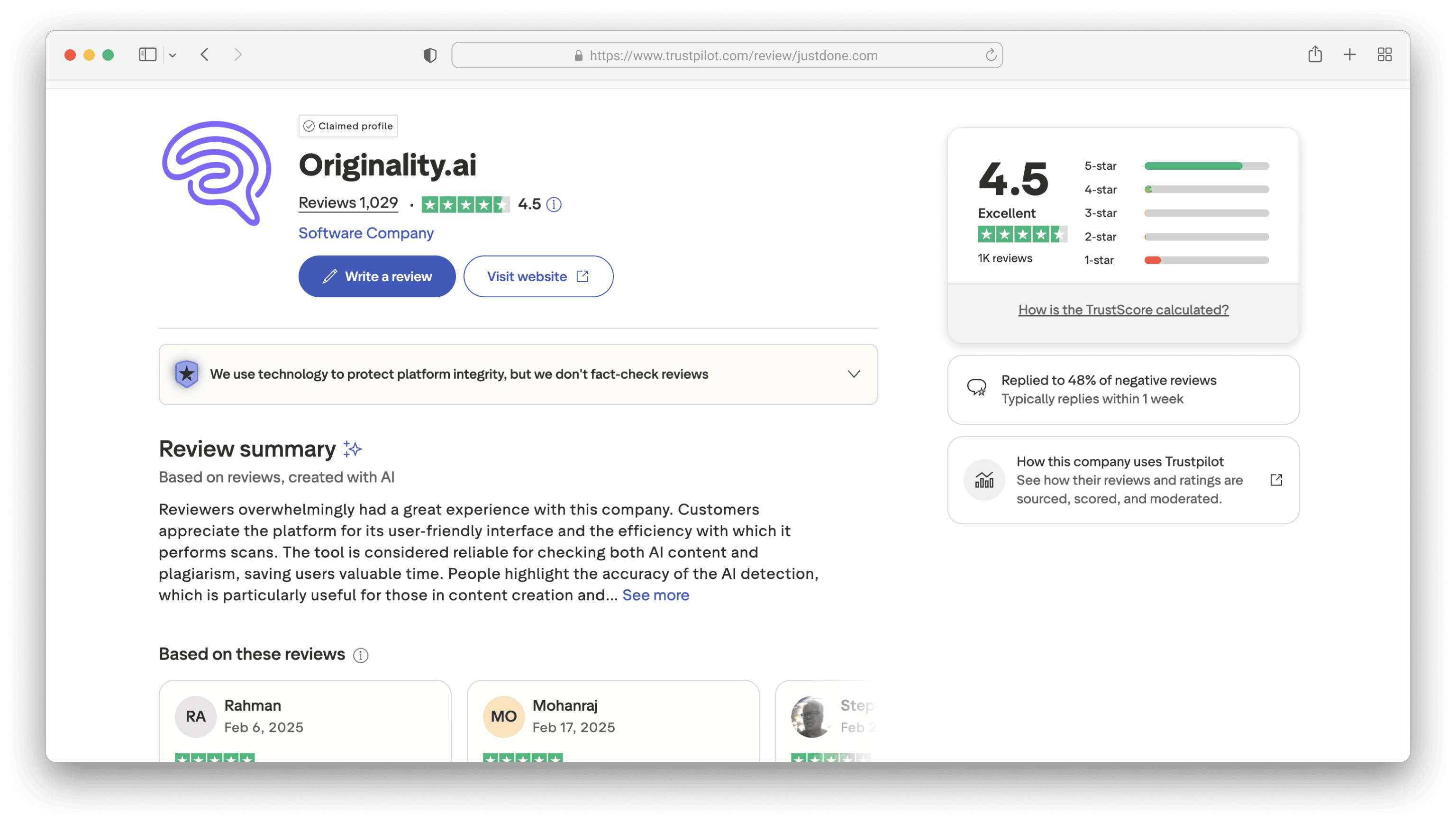Click the Share icon in toolbar
The width and height of the screenshot is (1456, 823).
pyautogui.click(x=1315, y=54)
